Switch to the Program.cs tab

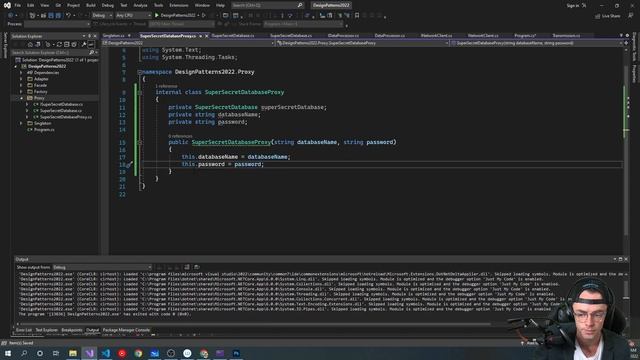click(x=525, y=36)
